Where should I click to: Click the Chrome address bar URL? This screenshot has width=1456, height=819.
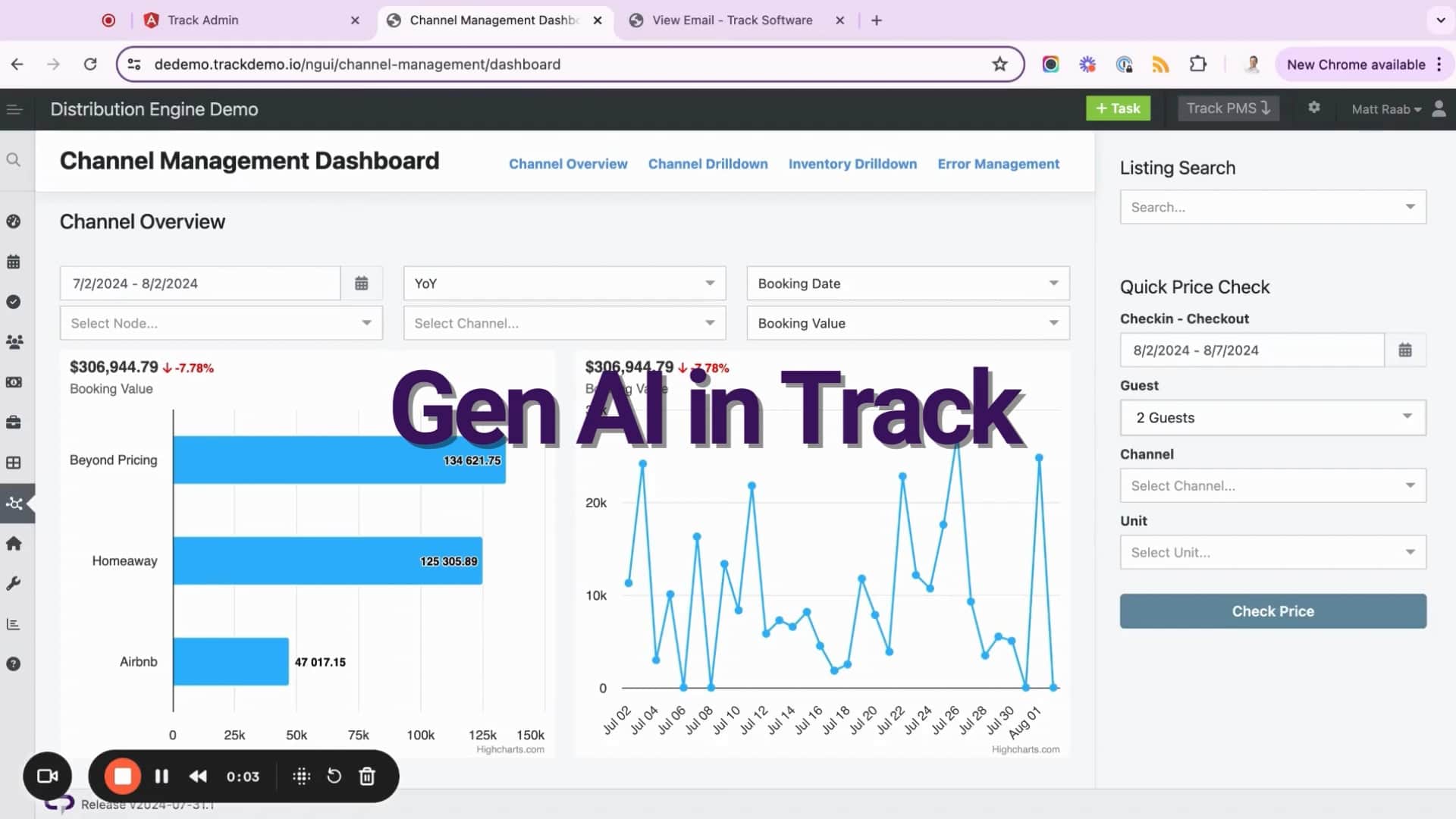click(x=357, y=64)
